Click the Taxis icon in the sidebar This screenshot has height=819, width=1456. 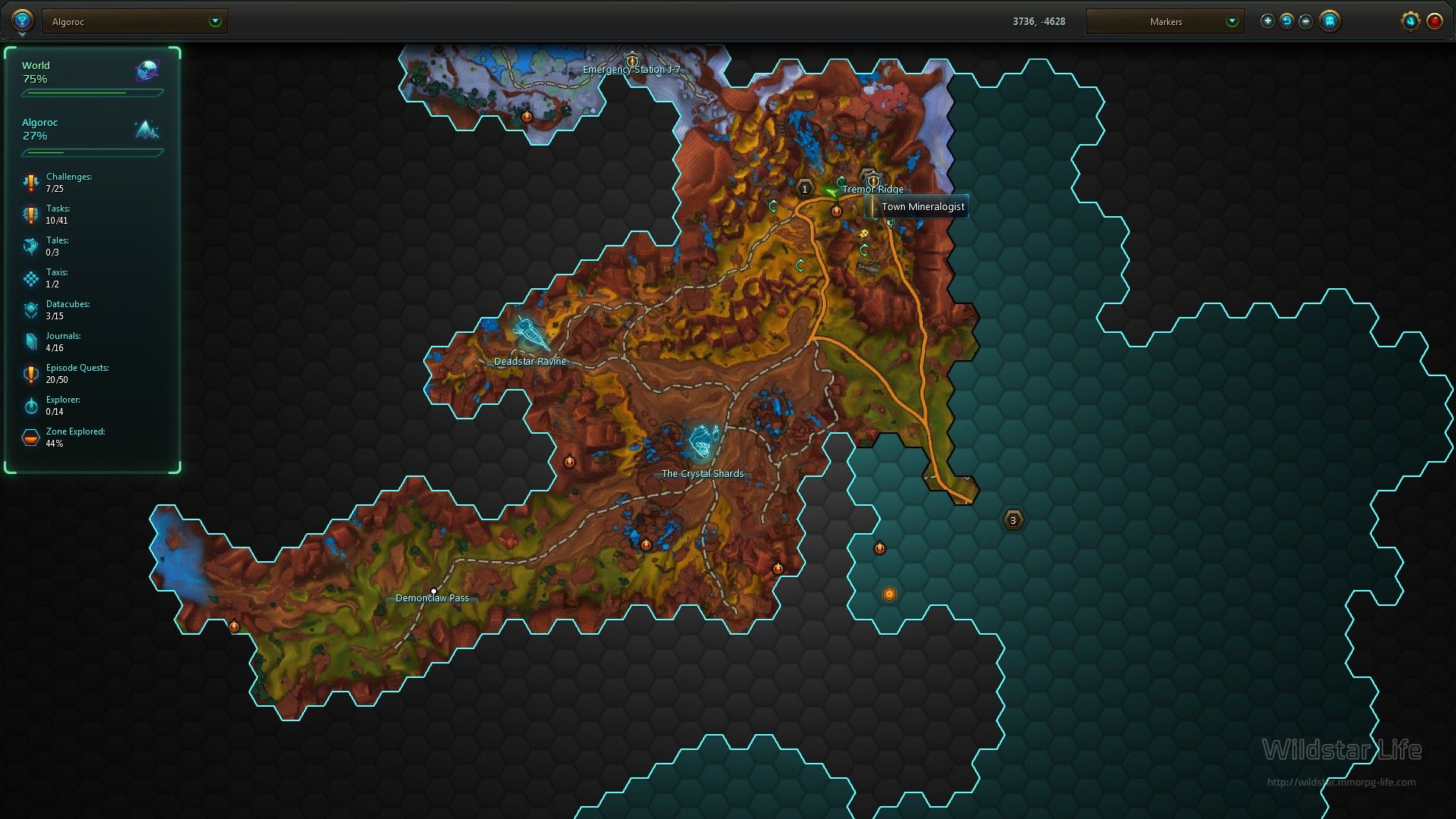[31, 278]
